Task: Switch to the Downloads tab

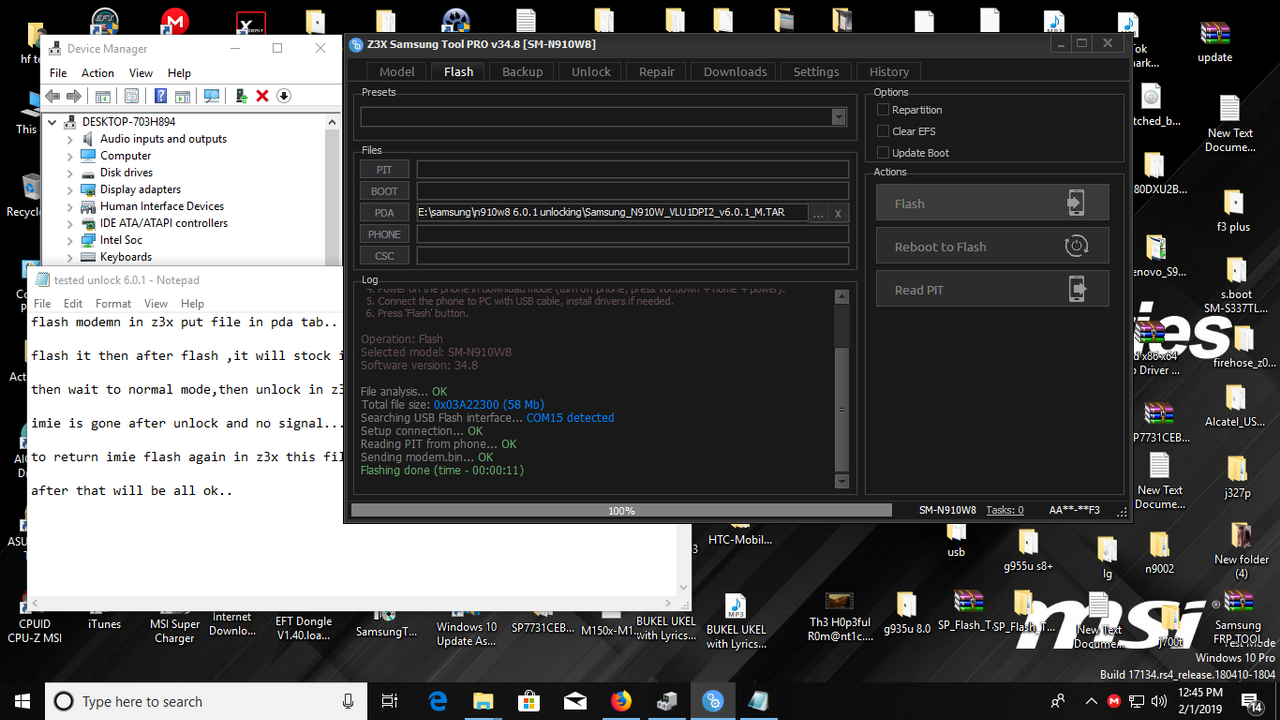Action: (x=735, y=71)
